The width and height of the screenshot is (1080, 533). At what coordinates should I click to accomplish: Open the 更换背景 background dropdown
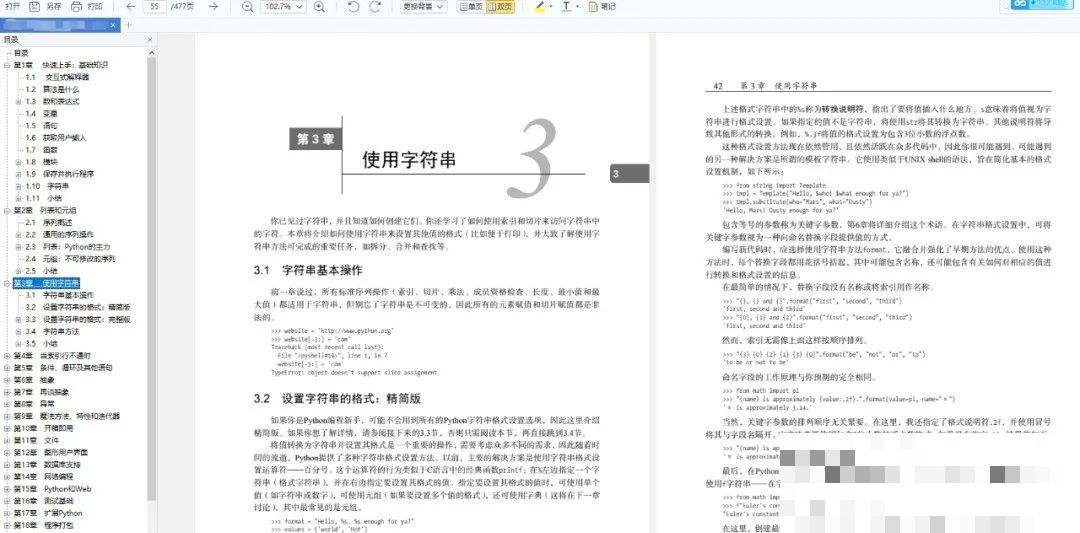(x=424, y=6)
